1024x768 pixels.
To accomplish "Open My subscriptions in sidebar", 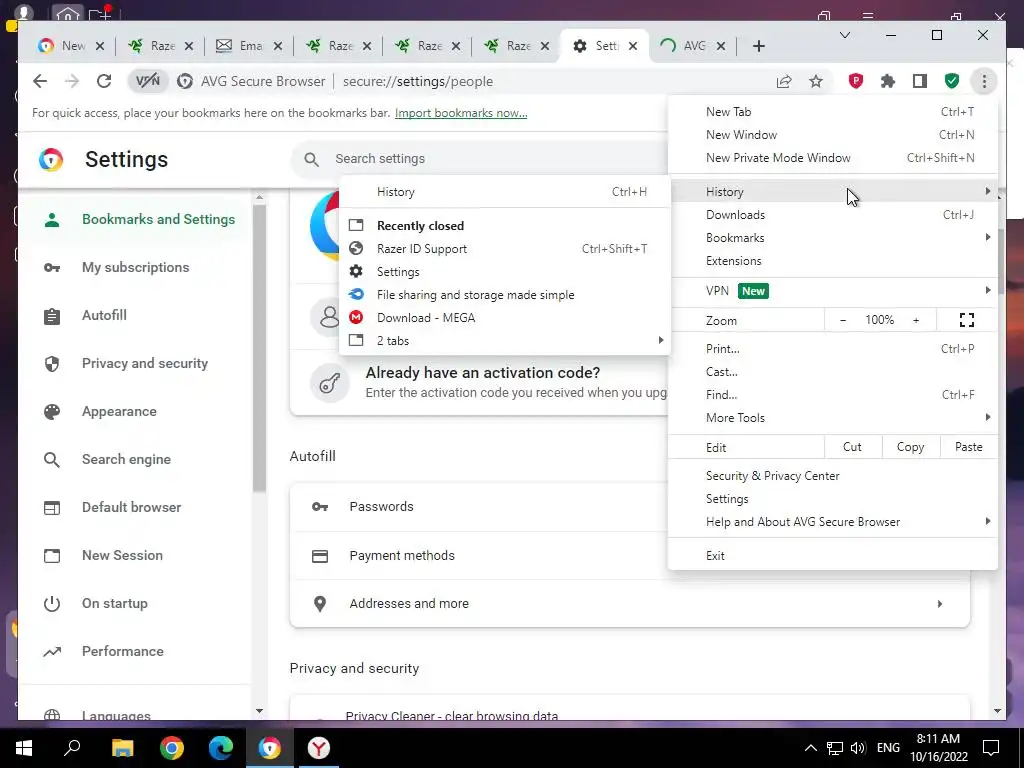I will pyautogui.click(x=135, y=267).
